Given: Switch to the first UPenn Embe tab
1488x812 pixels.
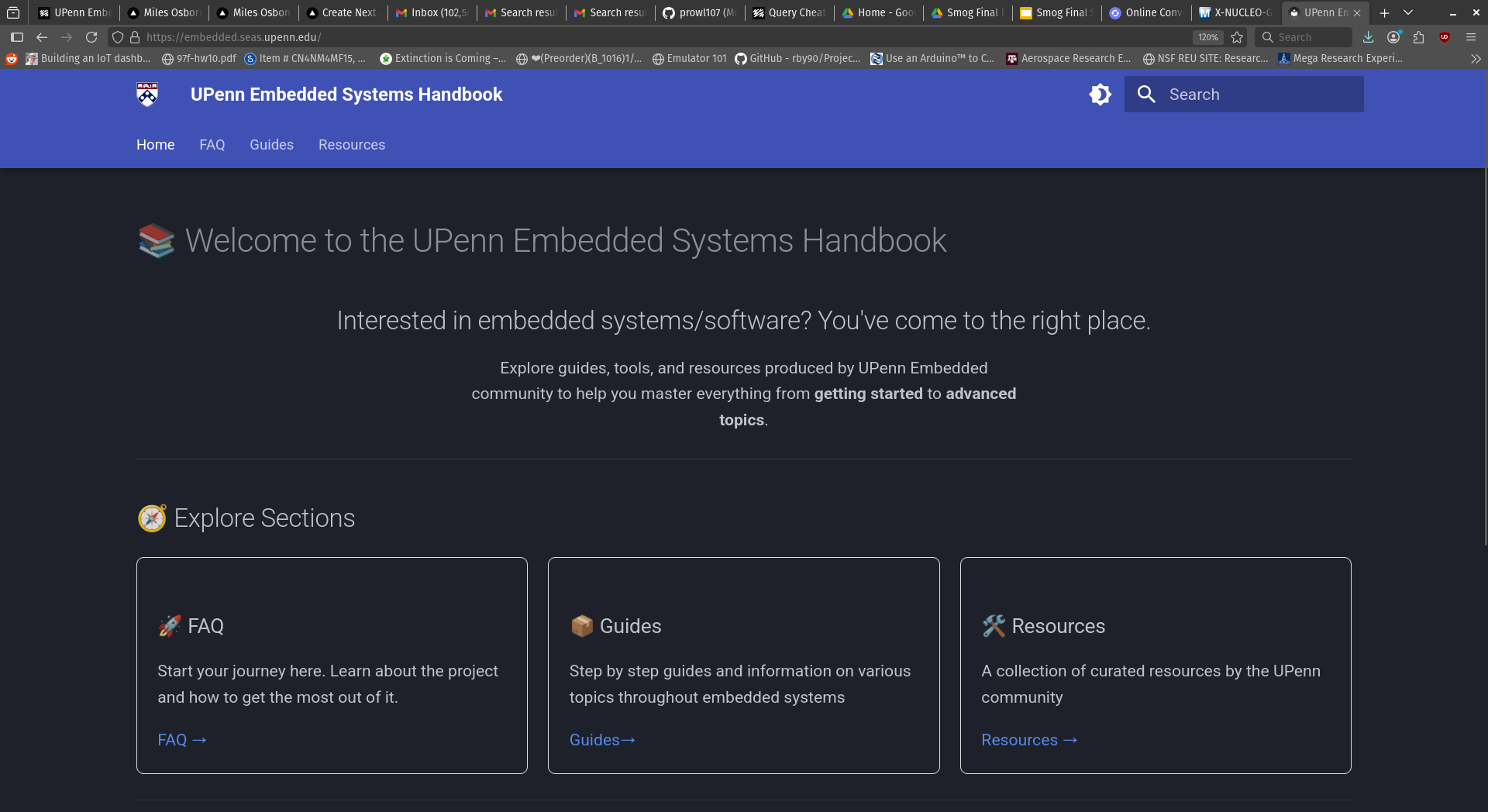Looking at the screenshot, I should pyautogui.click(x=75, y=12).
